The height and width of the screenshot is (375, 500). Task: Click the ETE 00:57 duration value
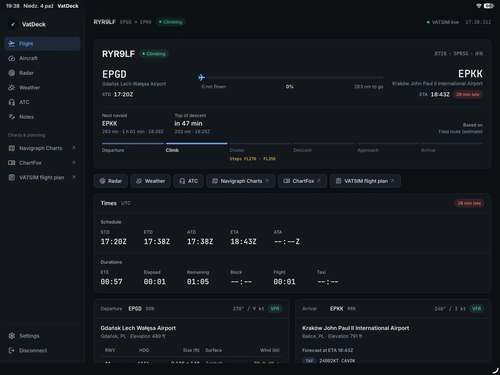click(111, 282)
